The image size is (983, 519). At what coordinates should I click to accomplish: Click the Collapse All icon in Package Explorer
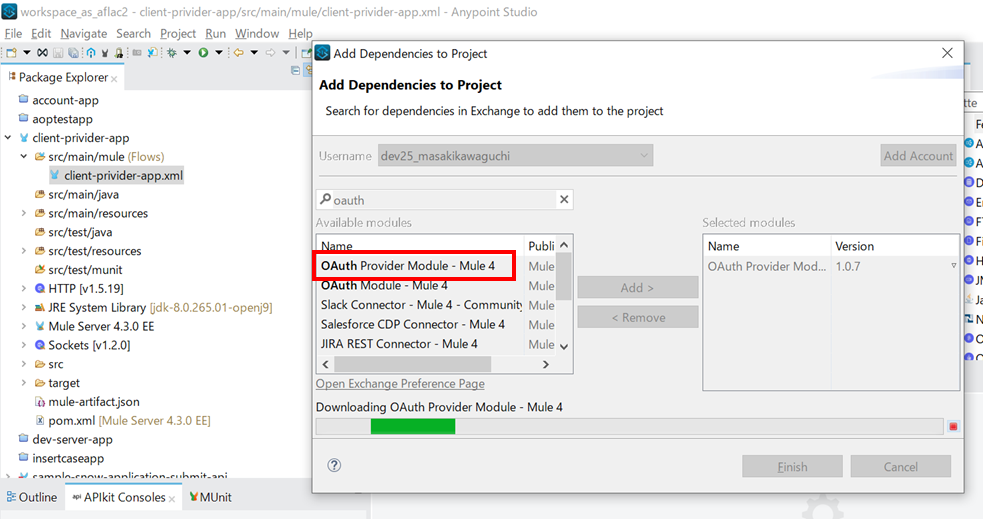tap(295, 70)
